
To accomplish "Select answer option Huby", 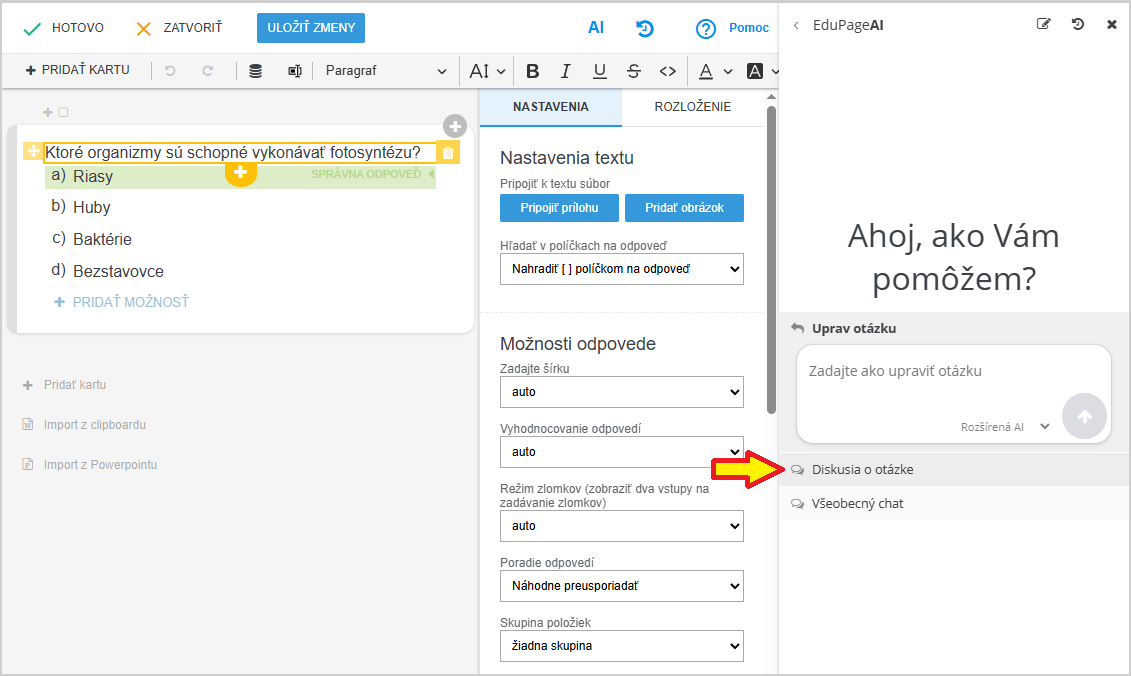I will coord(91,207).
